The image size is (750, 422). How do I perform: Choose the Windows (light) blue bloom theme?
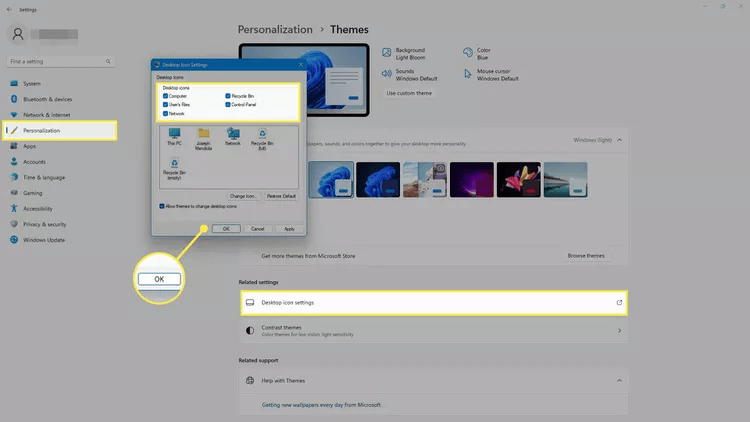[331, 179]
